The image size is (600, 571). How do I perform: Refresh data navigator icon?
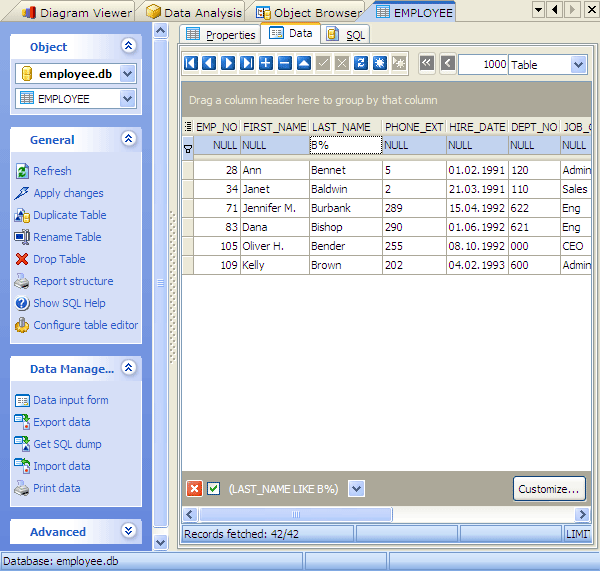click(x=360, y=63)
